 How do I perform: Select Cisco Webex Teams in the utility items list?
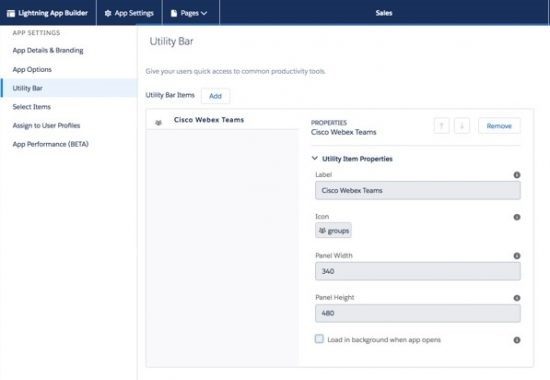pos(222,120)
